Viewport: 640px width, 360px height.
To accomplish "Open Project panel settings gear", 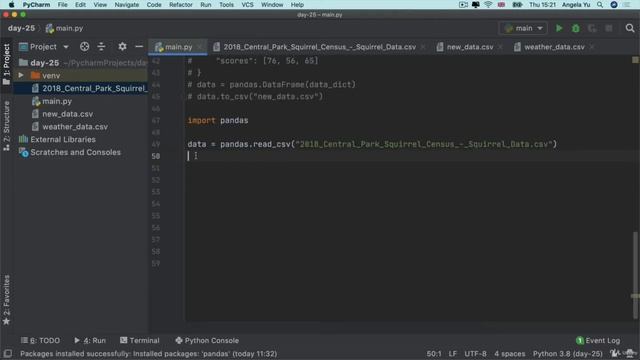I will [x=122, y=47].
